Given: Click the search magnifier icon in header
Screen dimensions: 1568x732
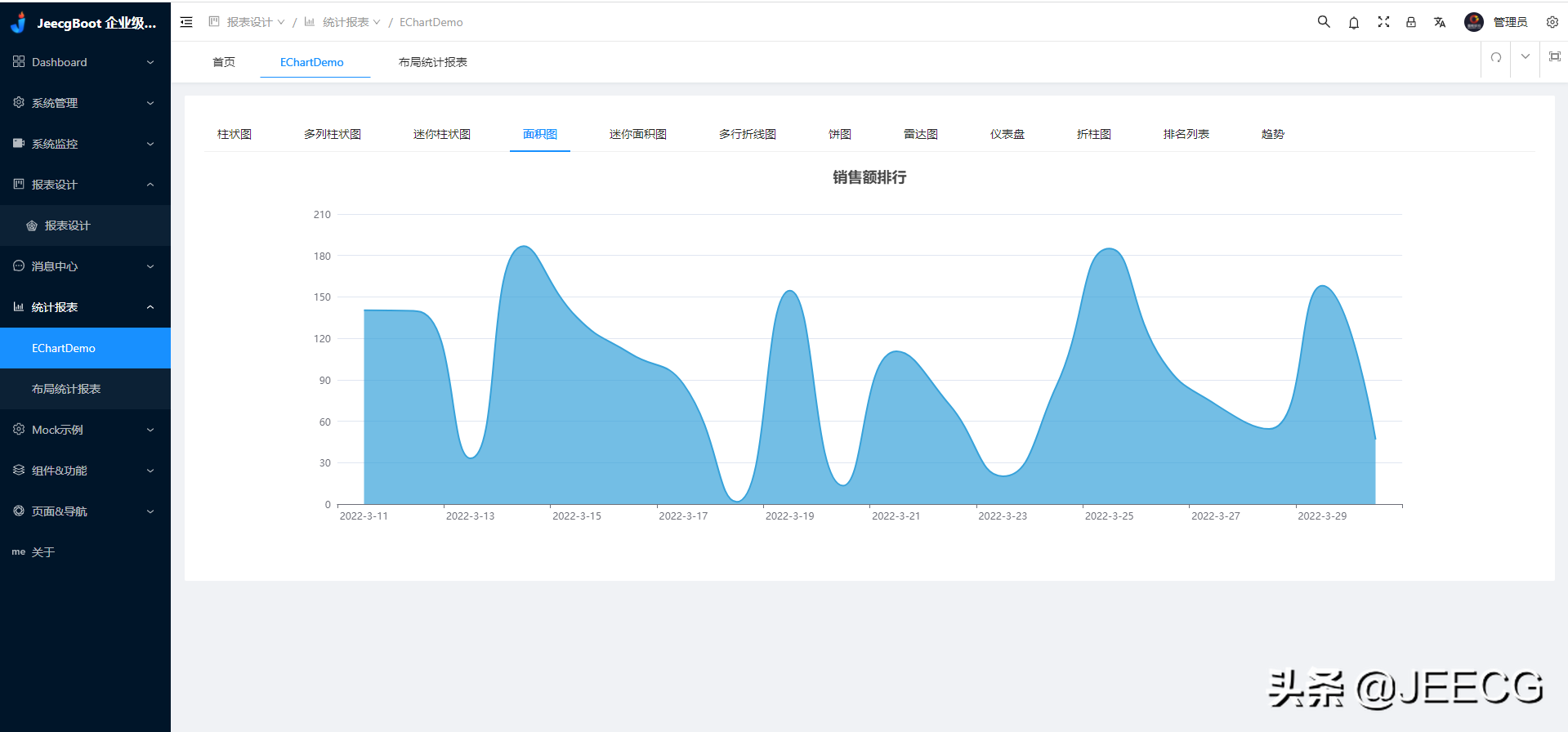Looking at the screenshot, I should pyautogui.click(x=1324, y=22).
